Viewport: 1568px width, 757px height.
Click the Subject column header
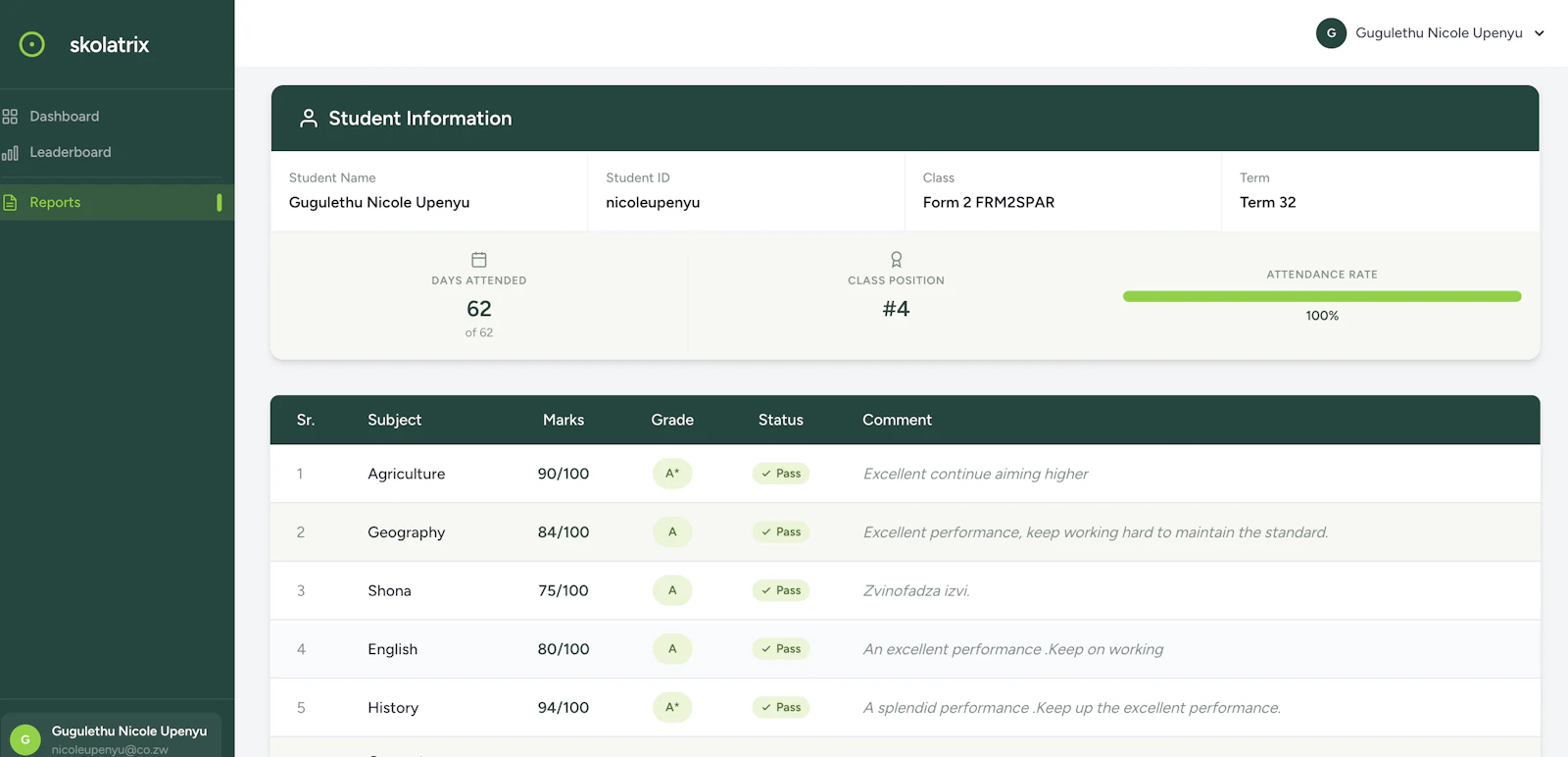tap(394, 420)
